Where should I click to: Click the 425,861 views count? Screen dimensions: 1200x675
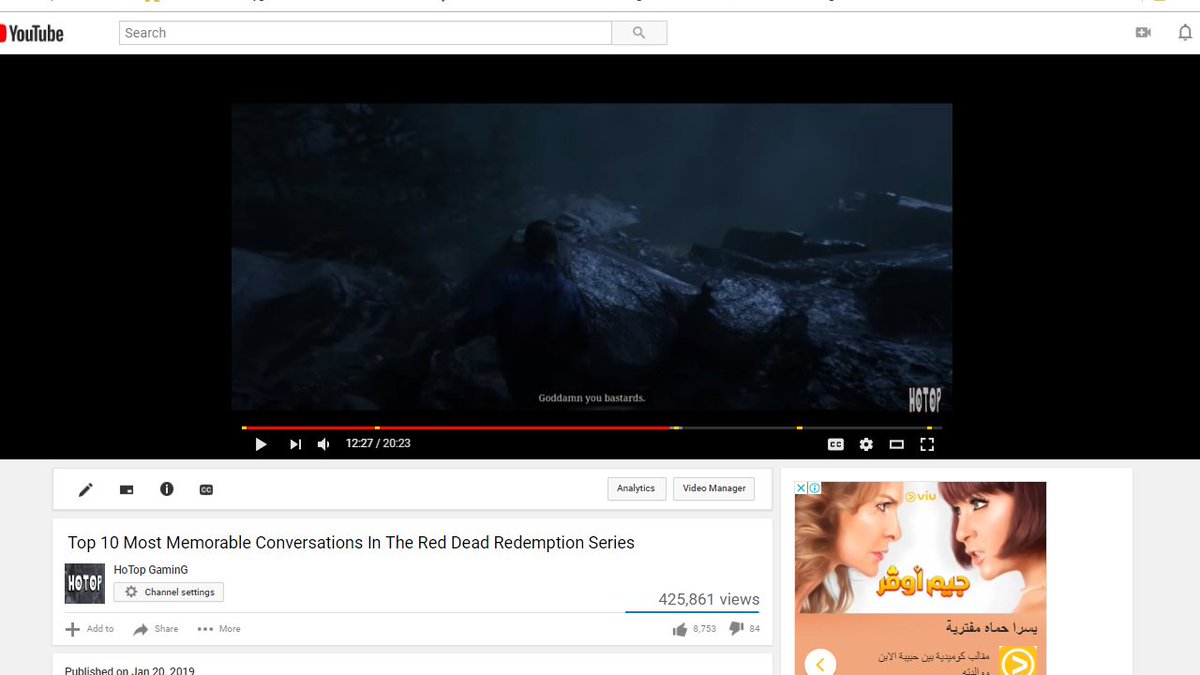tap(709, 600)
